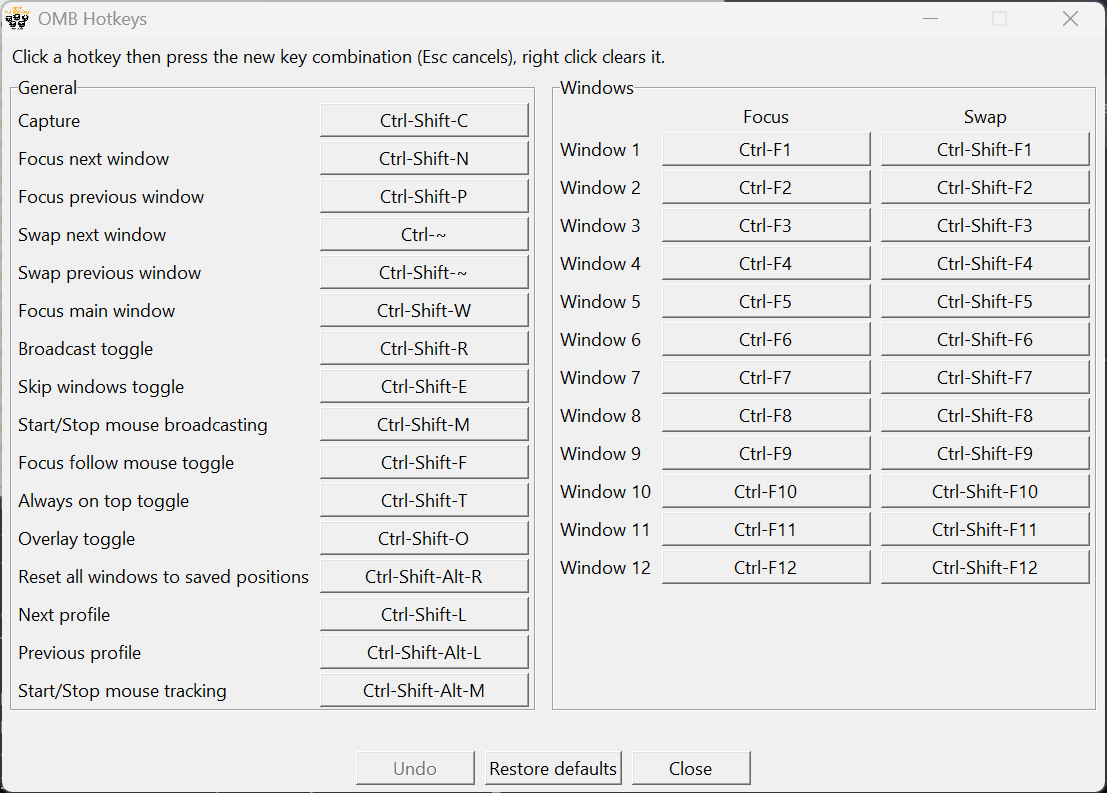
Task: Select Window 9 Swap hotkey Ctrl-Shift-F9
Action: tap(985, 454)
